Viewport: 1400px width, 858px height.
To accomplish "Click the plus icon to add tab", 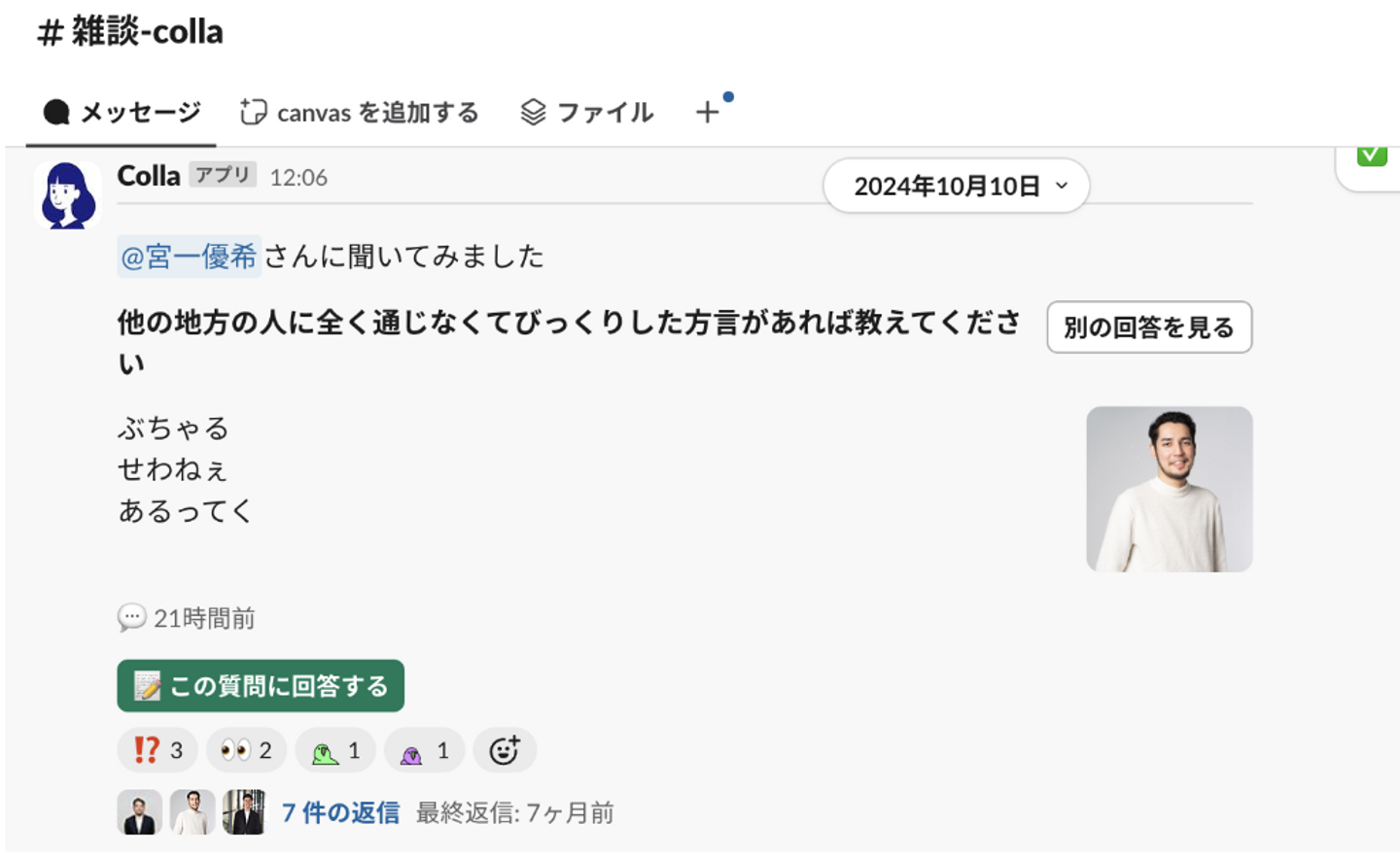I will (708, 113).
